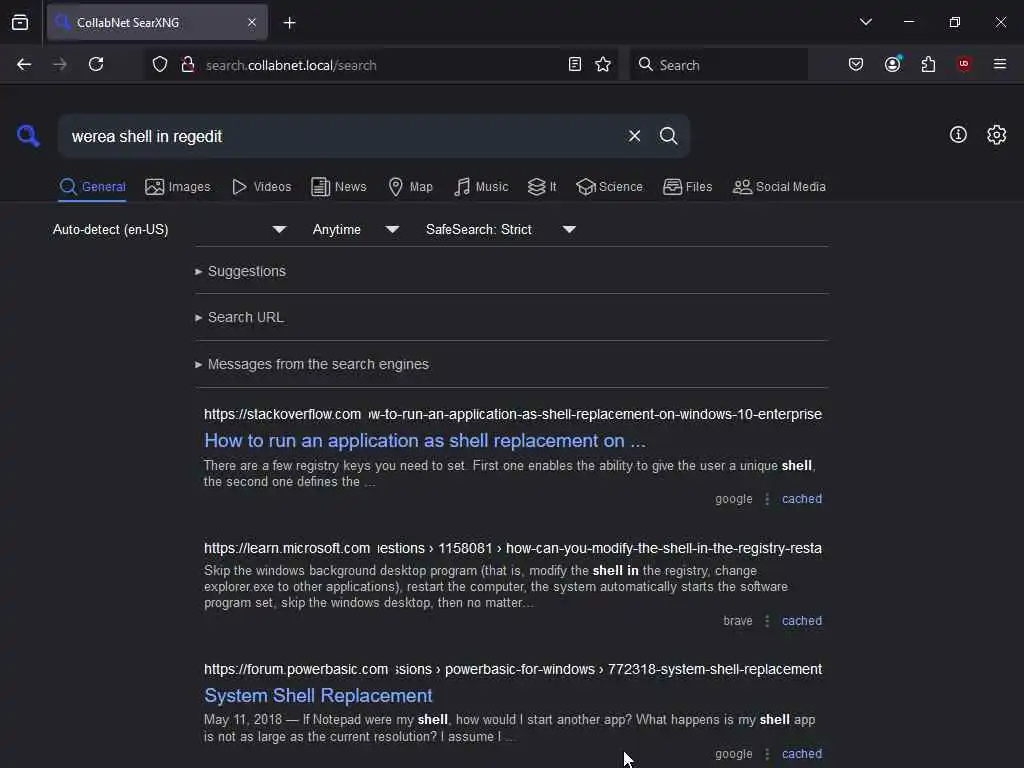
Task: Go back with browser back arrow
Action: click(x=24, y=64)
